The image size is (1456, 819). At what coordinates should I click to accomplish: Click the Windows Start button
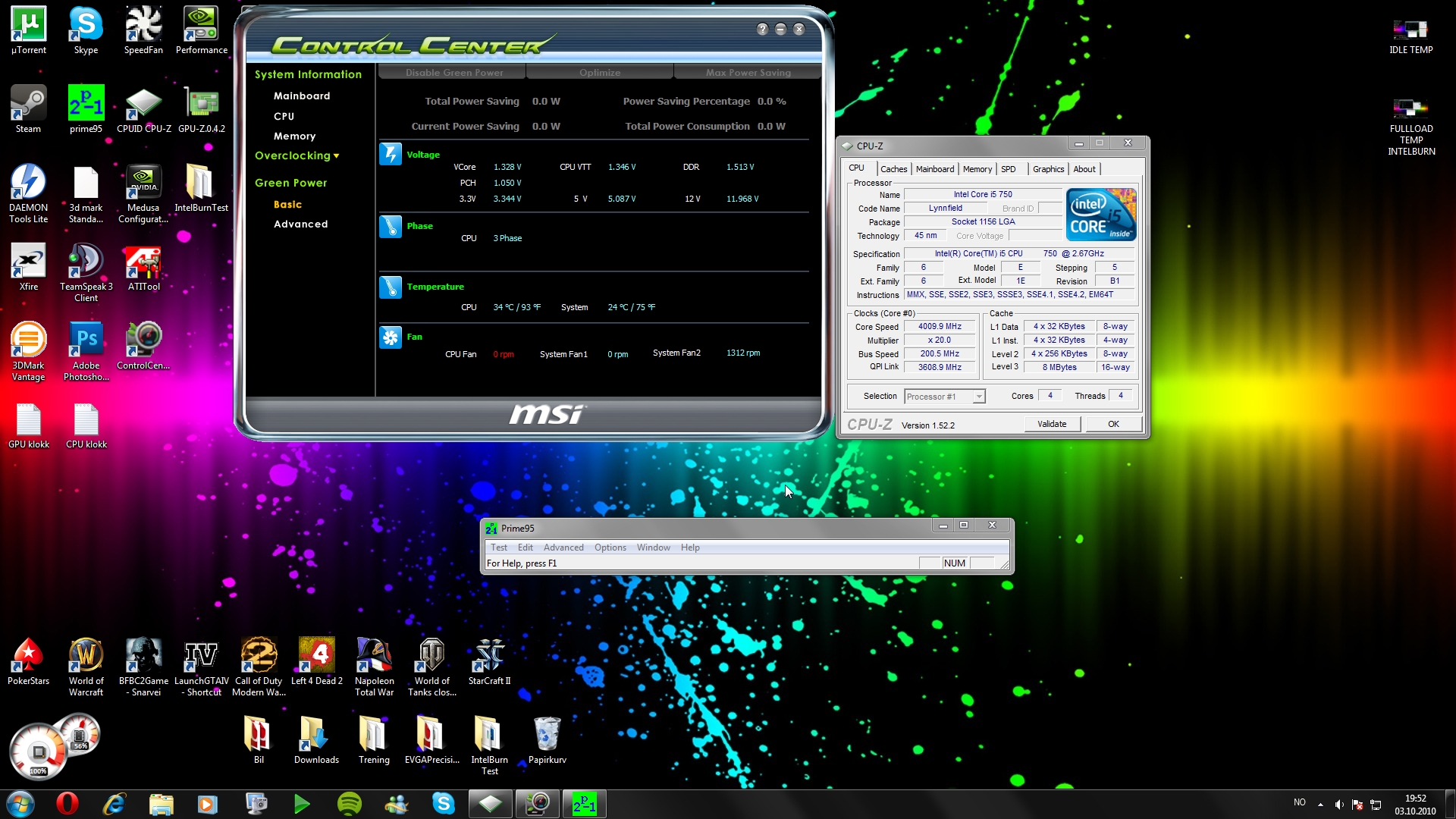(20, 804)
